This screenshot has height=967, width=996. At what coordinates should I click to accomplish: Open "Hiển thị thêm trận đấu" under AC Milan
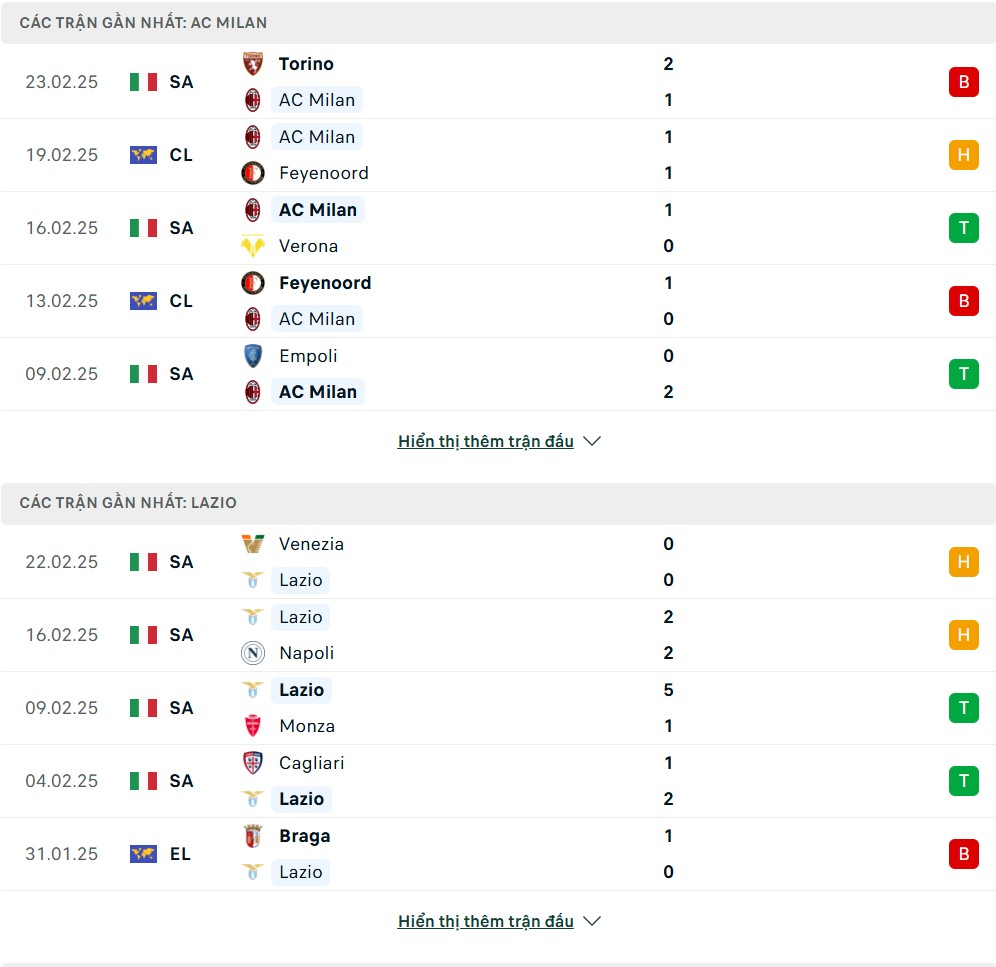pyautogui.click(x=486, y=441)
